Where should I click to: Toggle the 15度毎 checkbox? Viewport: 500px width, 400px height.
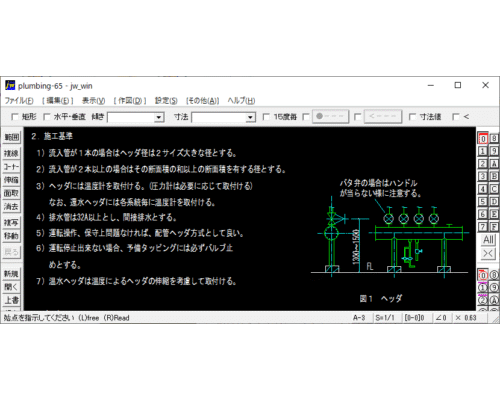point(266,117)
